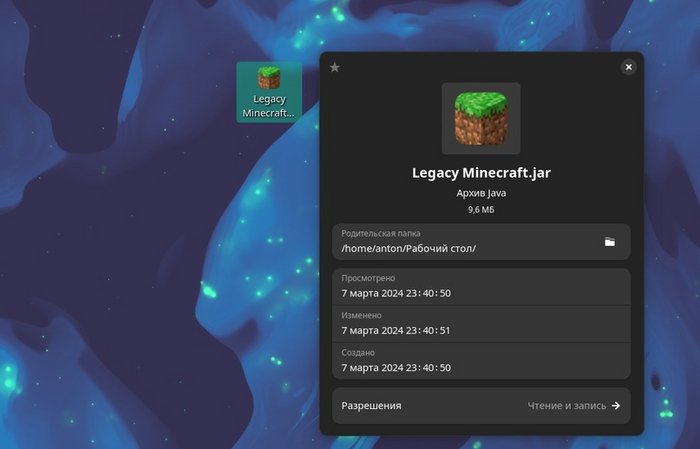Click the 9,6 МБ file size

(x=481, y=210)
